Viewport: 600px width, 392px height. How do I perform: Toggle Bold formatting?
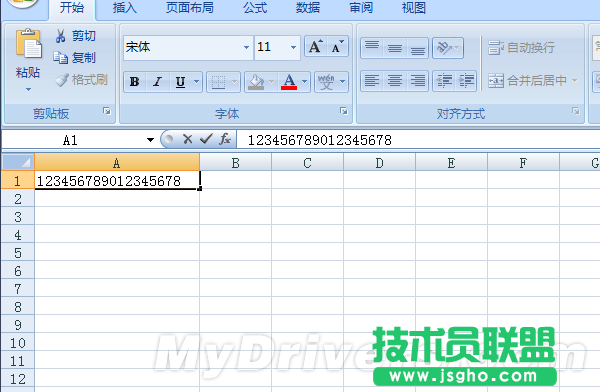(134, 82)
